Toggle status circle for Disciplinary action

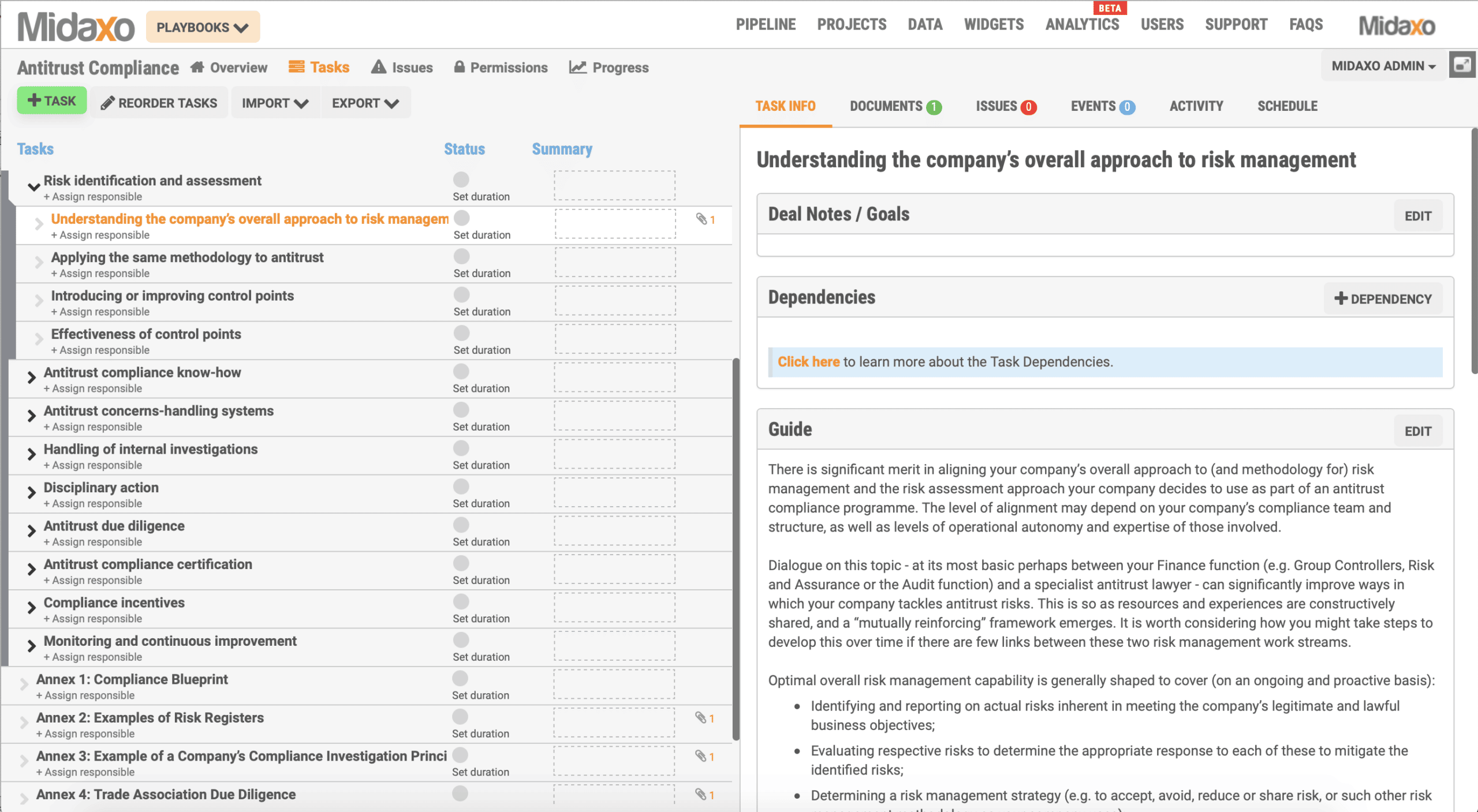coord(461,487)
